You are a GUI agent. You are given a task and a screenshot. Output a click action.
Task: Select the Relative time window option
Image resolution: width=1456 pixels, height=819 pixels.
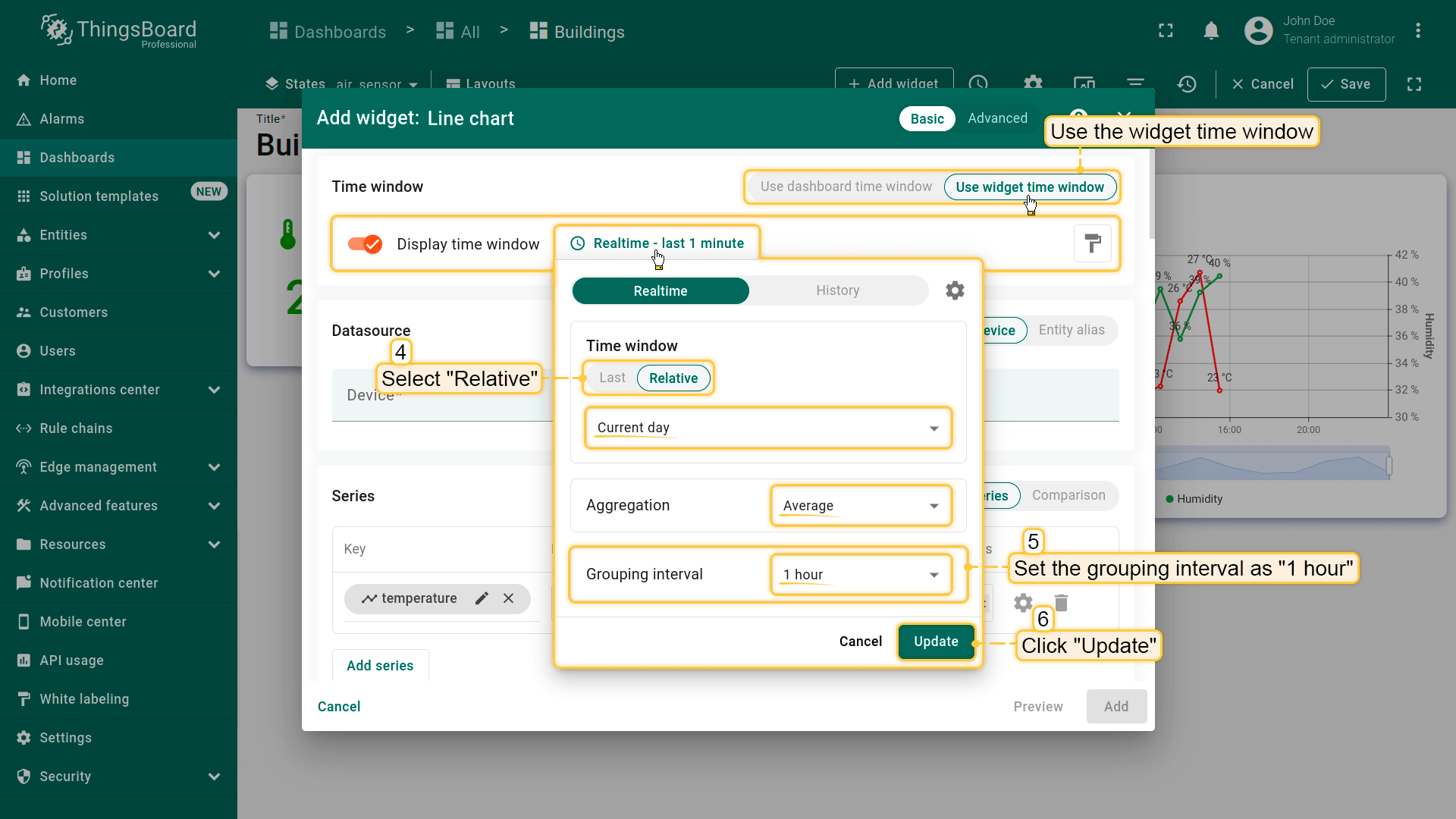[673, 378]
